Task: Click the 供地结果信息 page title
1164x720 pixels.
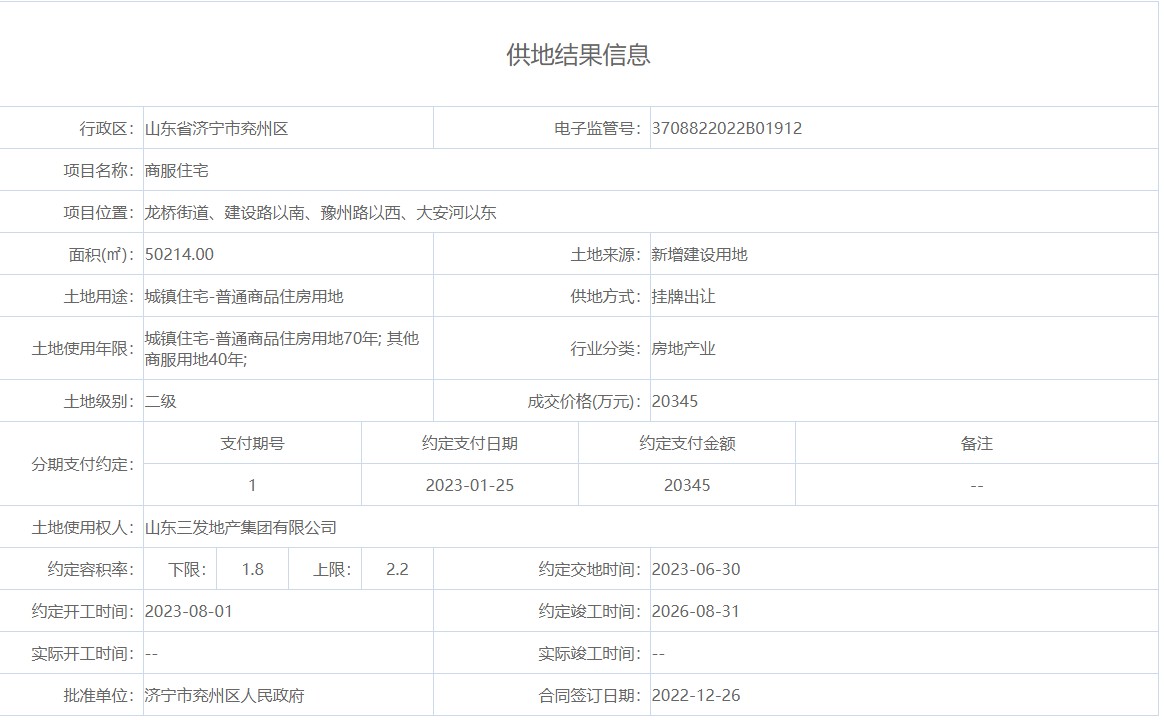Action: click(578, 55)
